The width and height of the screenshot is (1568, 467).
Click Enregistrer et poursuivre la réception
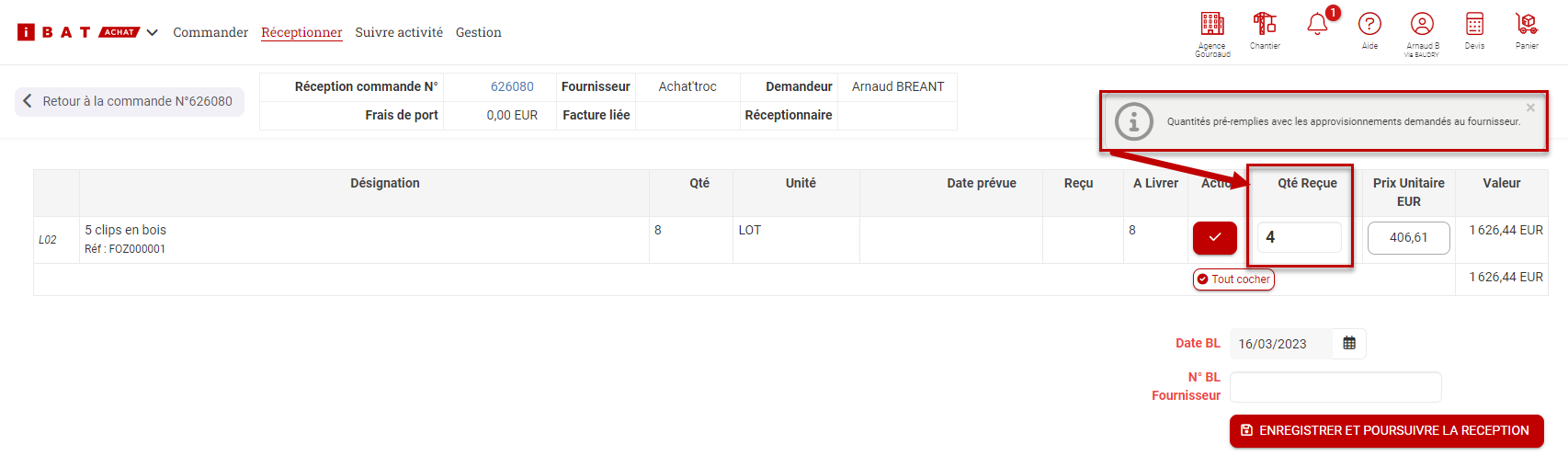coord(1386,430)
